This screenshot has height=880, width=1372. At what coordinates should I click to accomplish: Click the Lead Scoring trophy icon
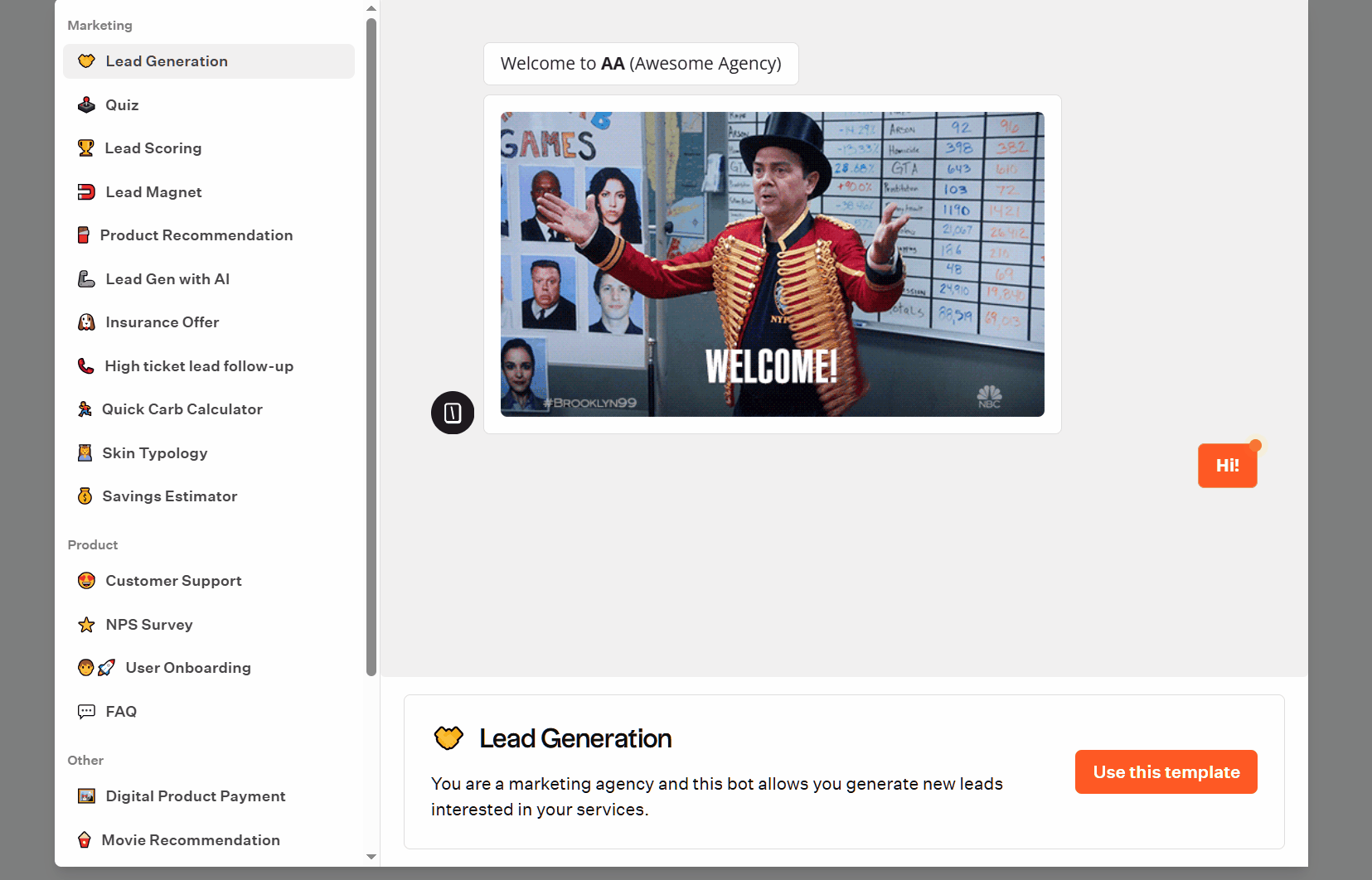pos(85,148)
